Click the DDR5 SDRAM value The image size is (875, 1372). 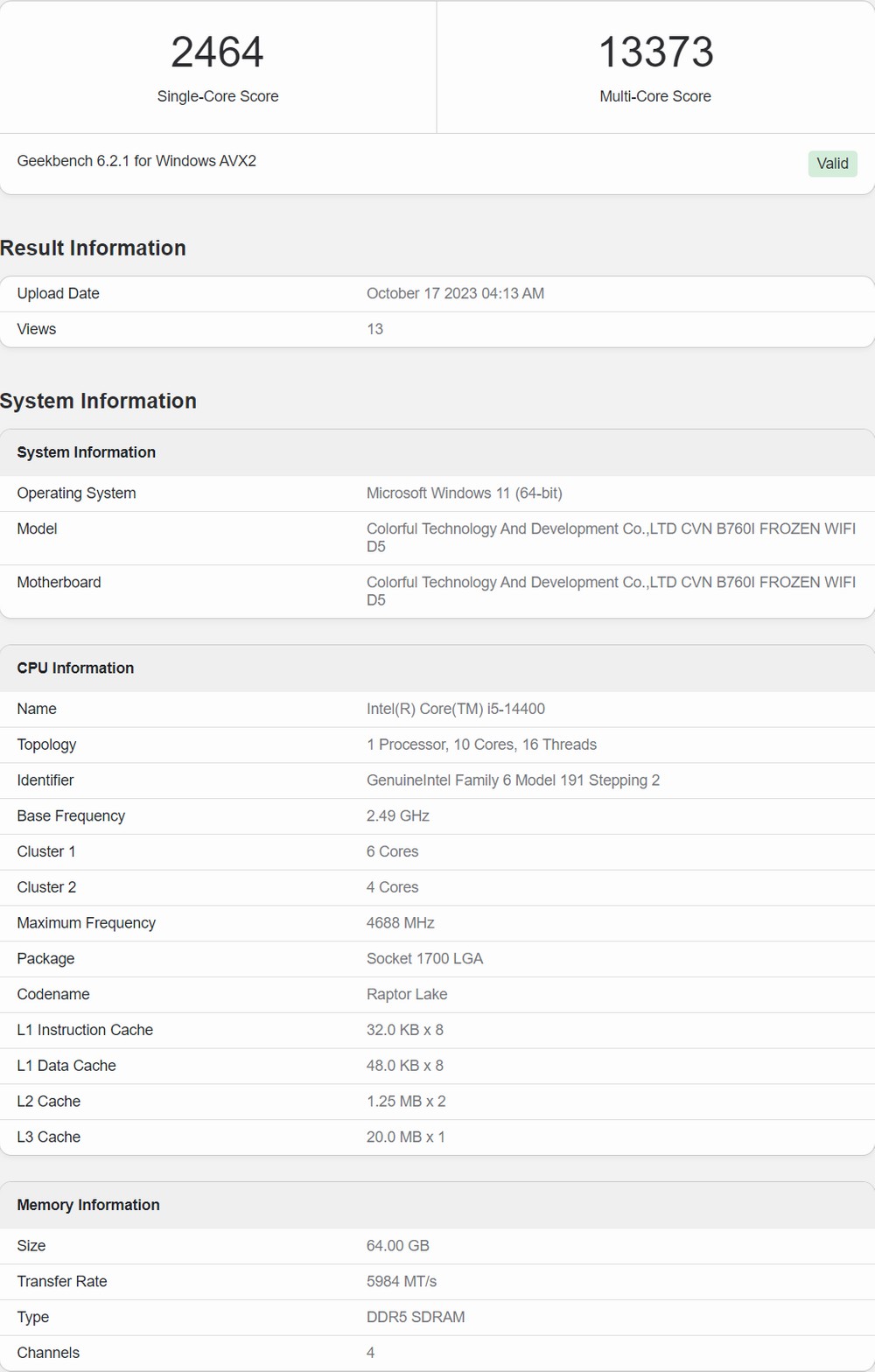click(416, 1318)
